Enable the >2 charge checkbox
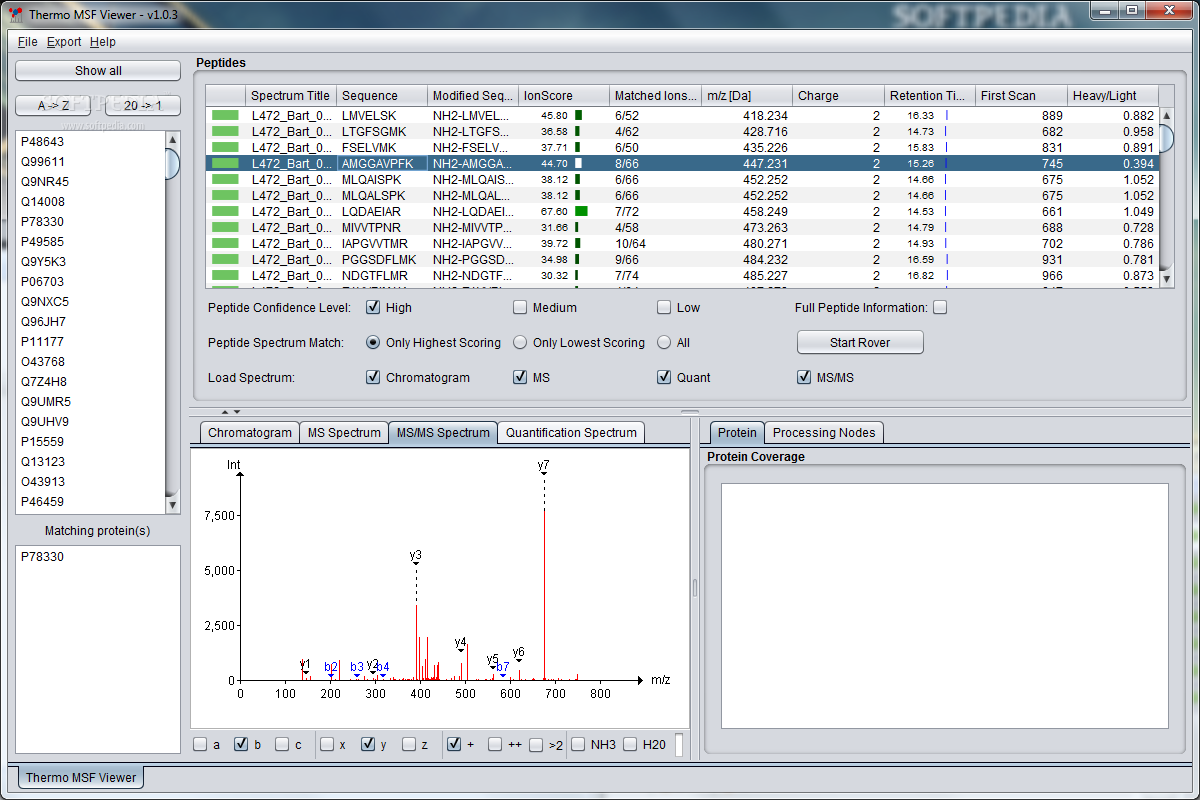 (536, 744)
